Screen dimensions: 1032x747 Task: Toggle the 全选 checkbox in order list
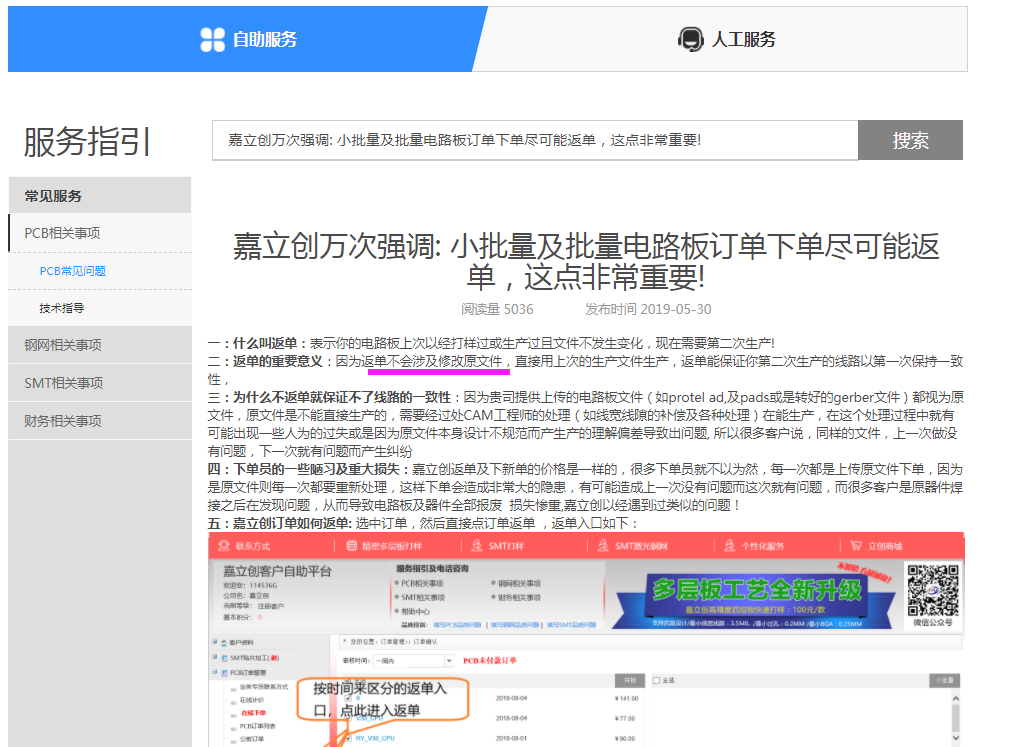point(656,681)
